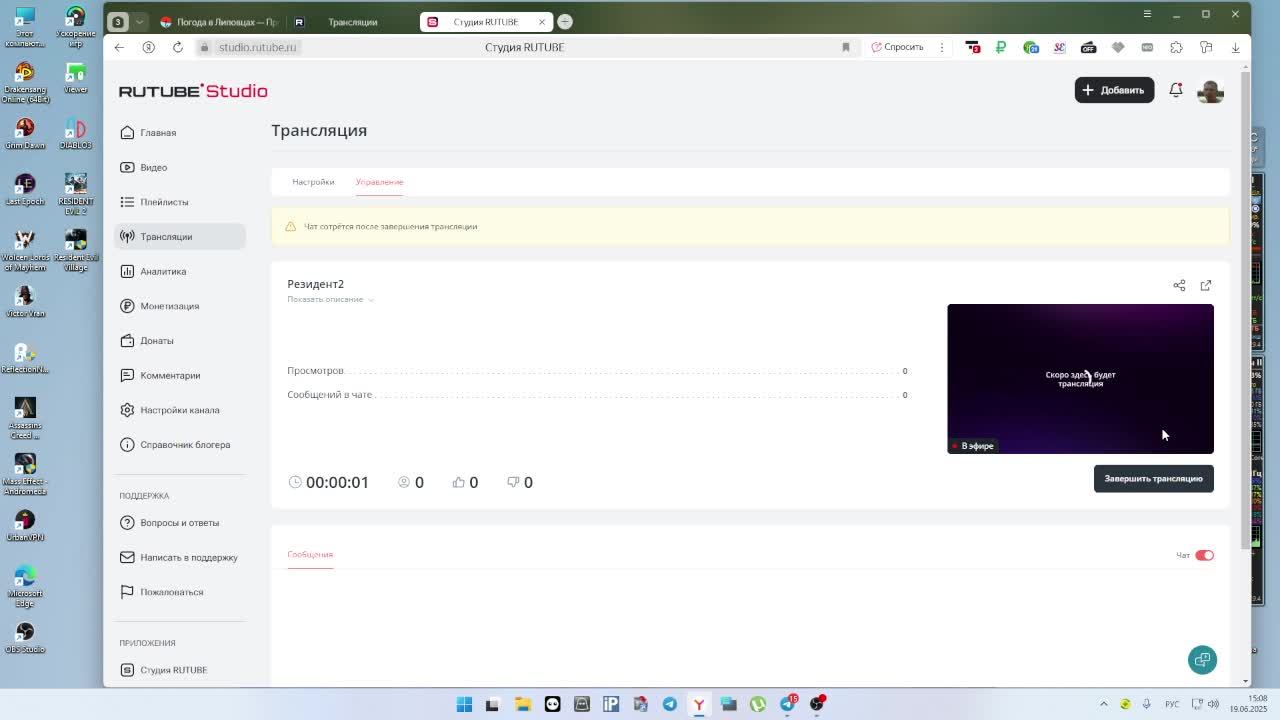Screen dimensions: 1280x720
Task: Open Справочник блогера
Action: [179, 445]
